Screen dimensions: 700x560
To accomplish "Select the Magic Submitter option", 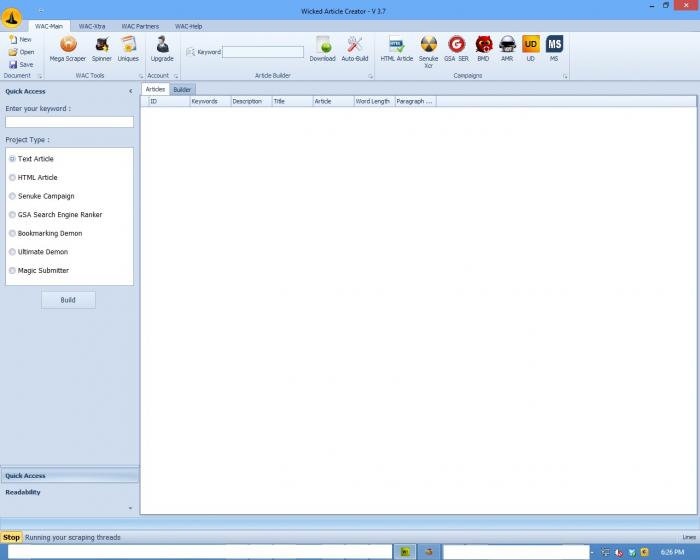I will 39,271.
